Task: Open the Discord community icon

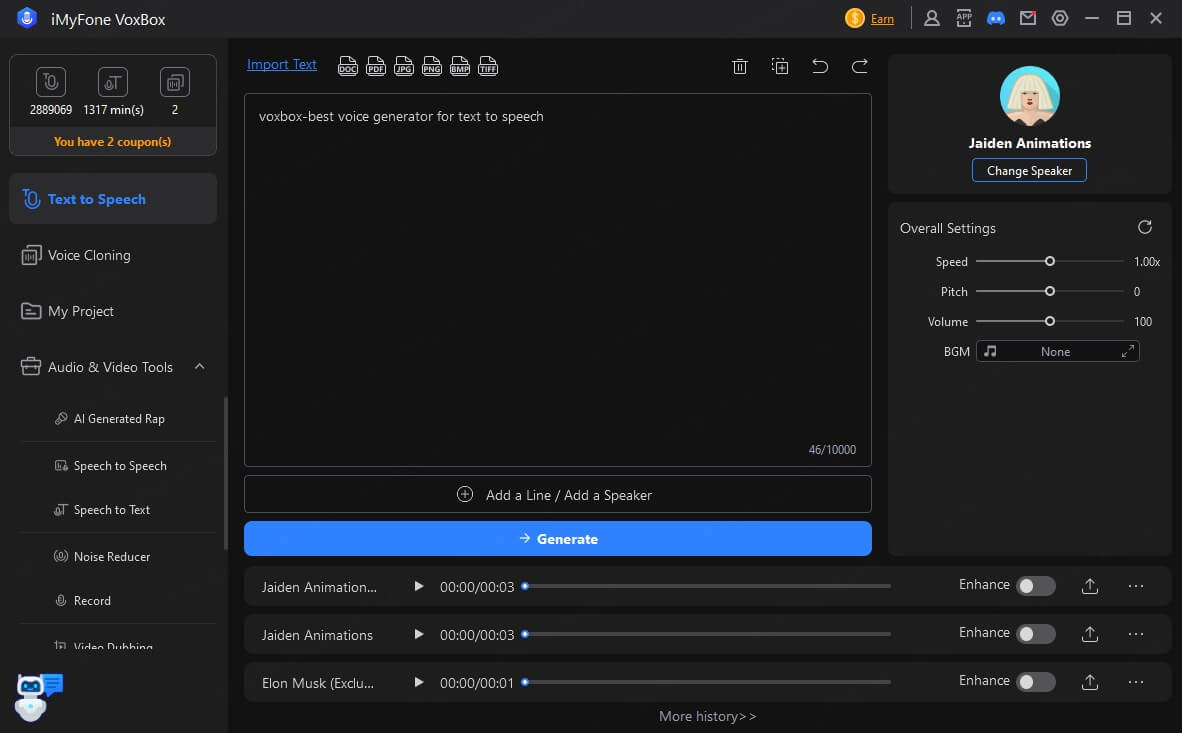Action: click(x=996, y=18)
